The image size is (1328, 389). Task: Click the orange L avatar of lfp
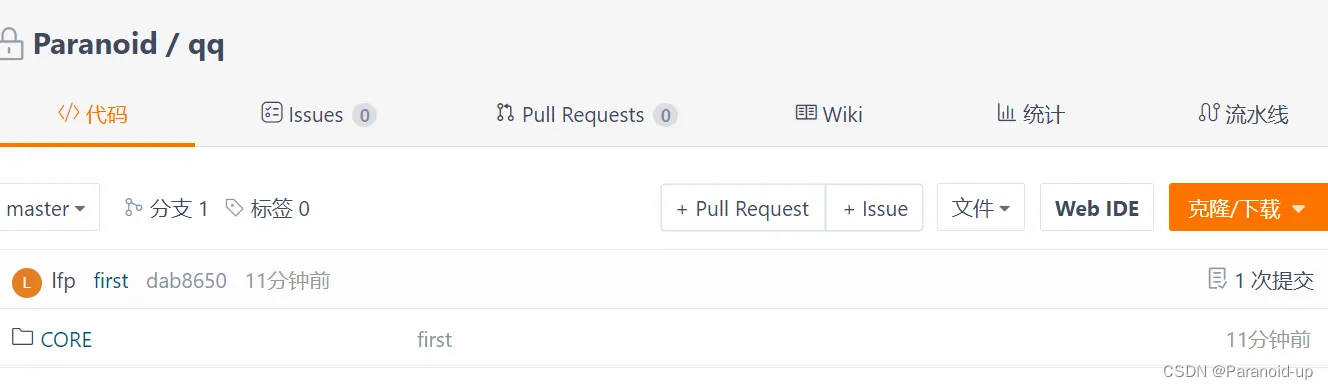(x=26, y=282)
